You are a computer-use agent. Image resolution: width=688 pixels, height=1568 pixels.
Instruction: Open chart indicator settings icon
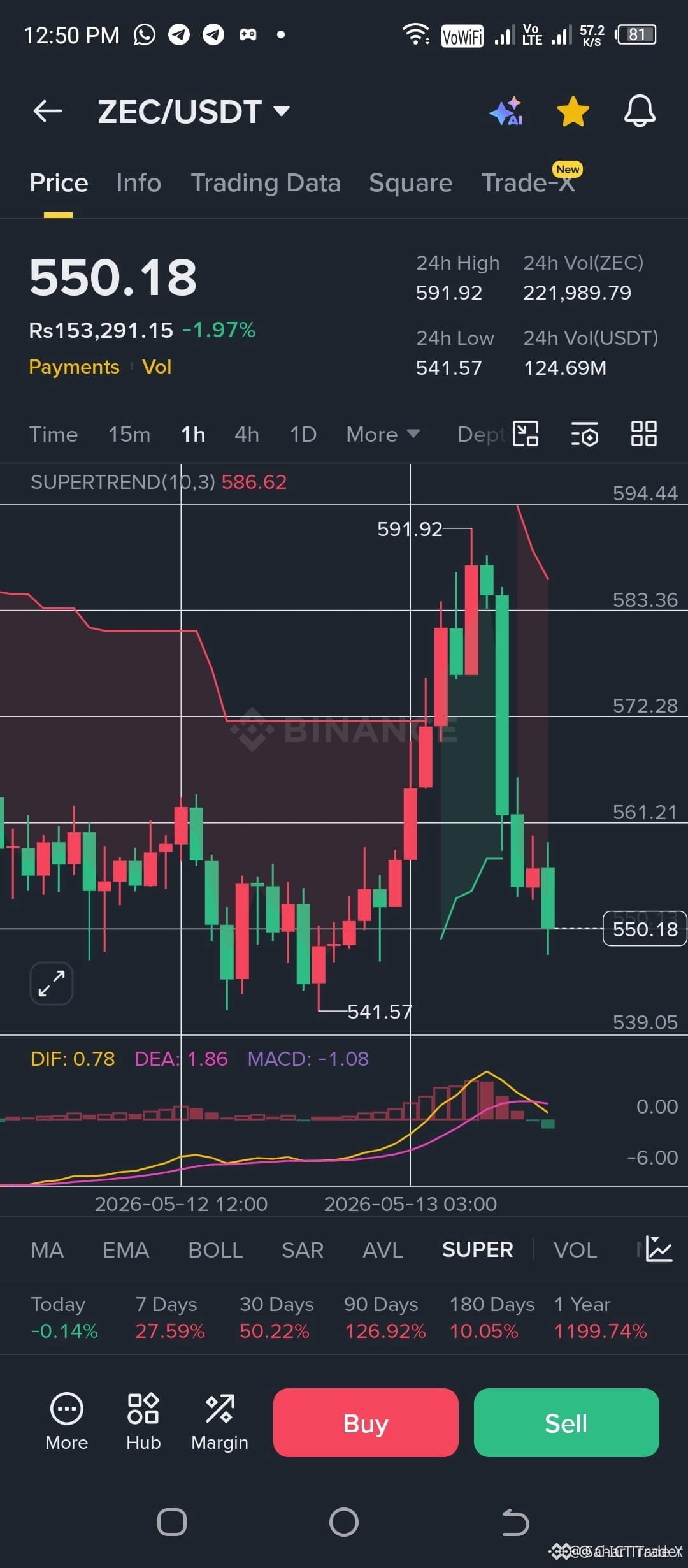tap(584, 434)
